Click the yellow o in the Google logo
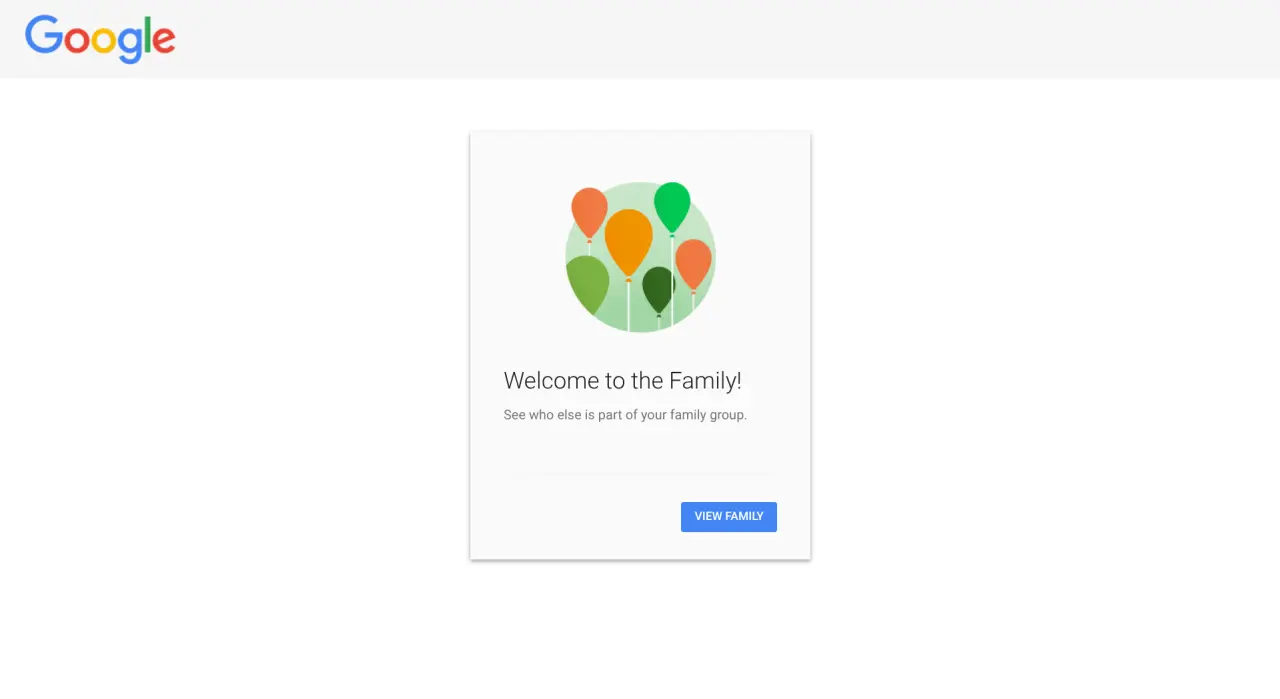This screenshot has height=699, width=1280. (103, 40)
